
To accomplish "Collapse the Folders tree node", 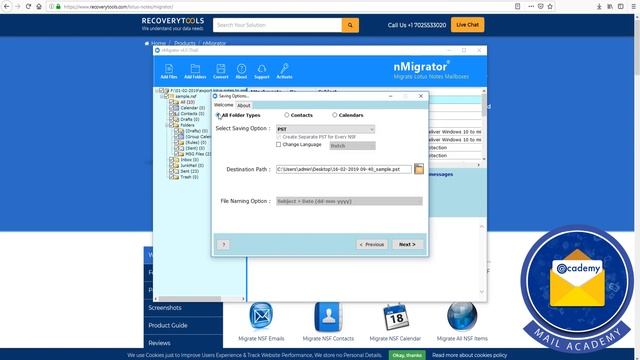I will pyautogui.click(x=167, y=125).
